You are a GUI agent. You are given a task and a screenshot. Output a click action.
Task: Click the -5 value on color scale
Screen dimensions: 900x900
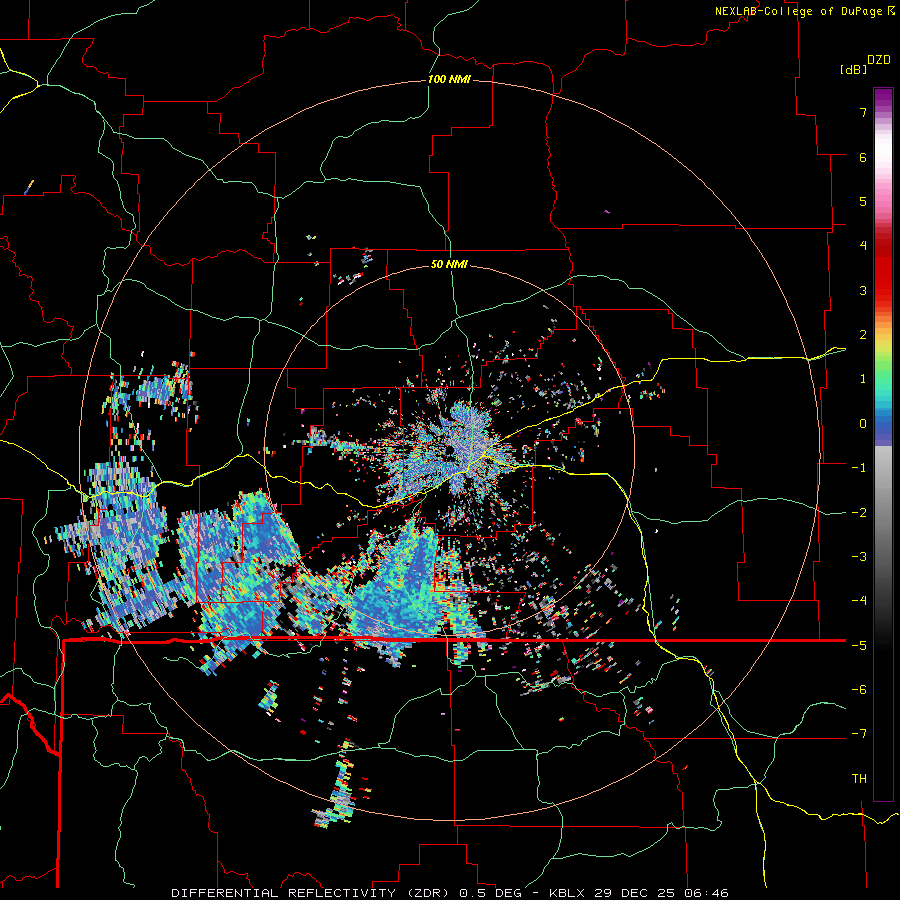tap(859, 646)
